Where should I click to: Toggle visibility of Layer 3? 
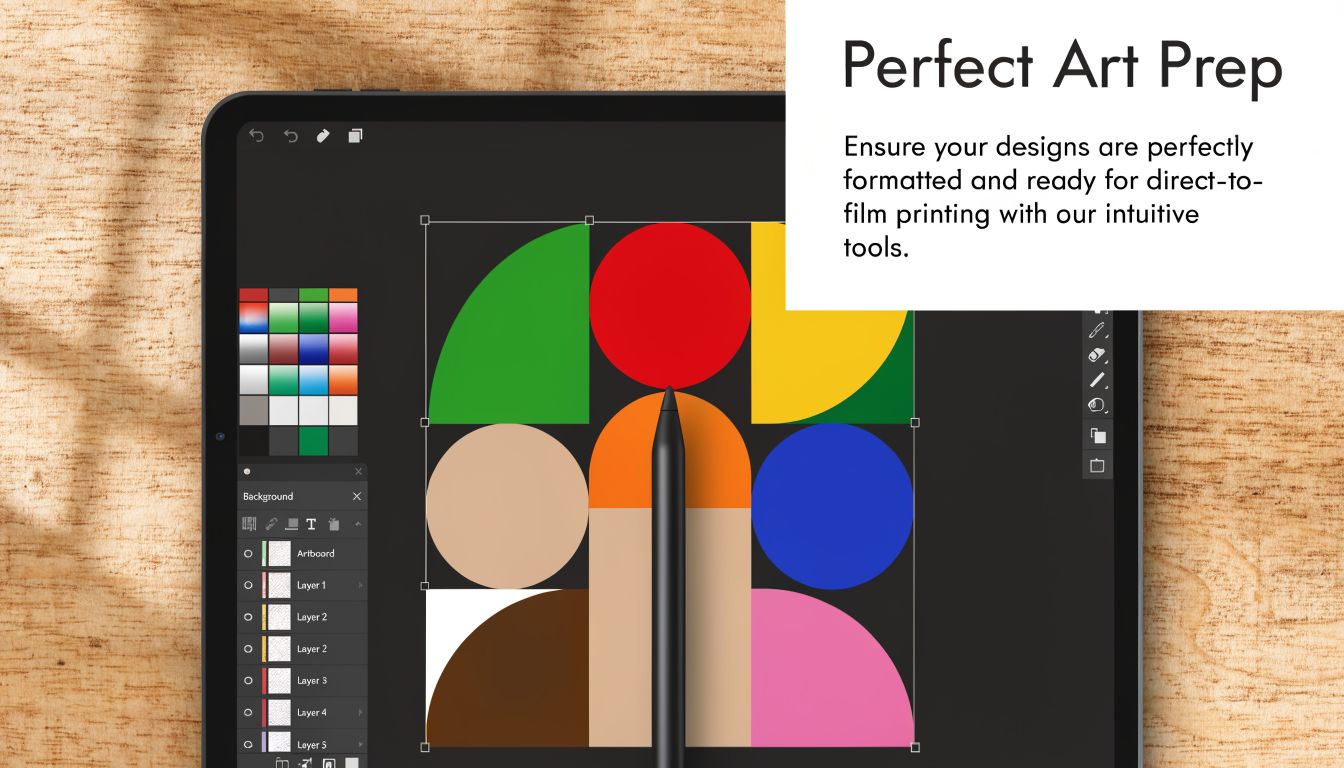coord(248,681)
